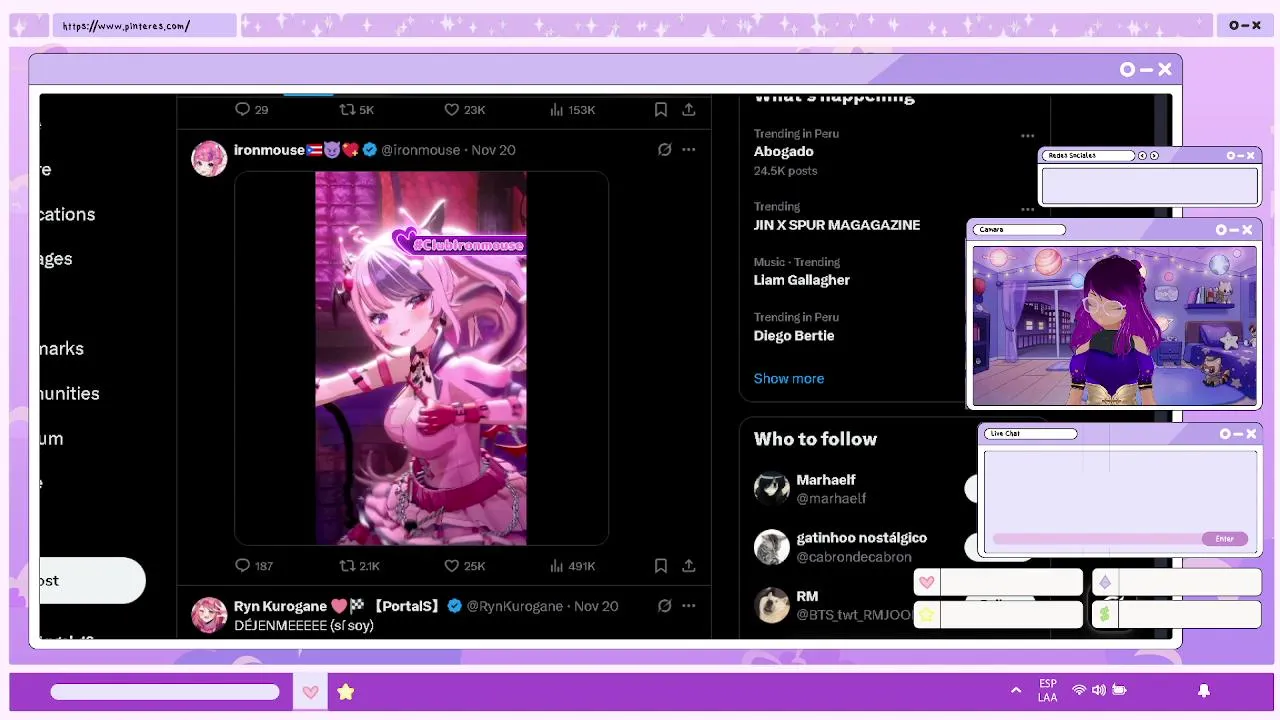Viewport: 1280px width, 720px height.
Task: Open gatinhoo nostálgico profile name
Action: (x=861, y=537)
